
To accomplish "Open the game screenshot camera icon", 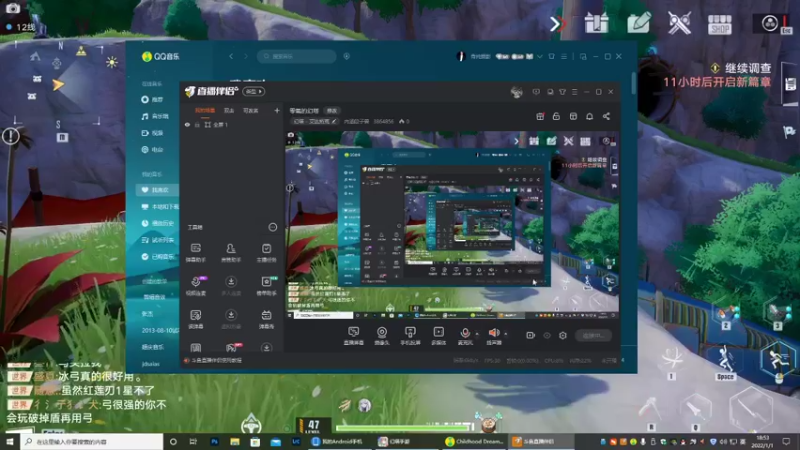I will (x=12, y=8).
